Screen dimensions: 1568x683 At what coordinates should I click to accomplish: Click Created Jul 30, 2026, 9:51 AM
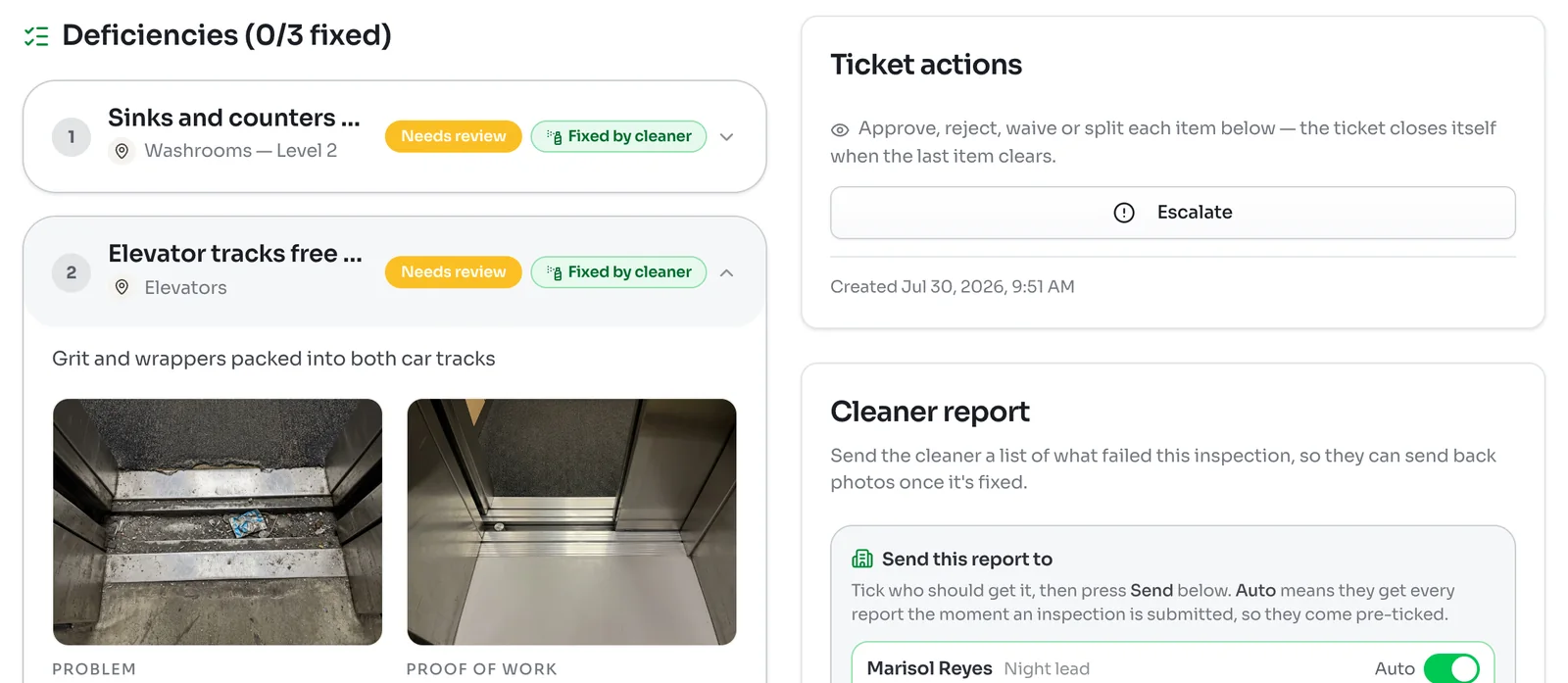coord(953,286)
